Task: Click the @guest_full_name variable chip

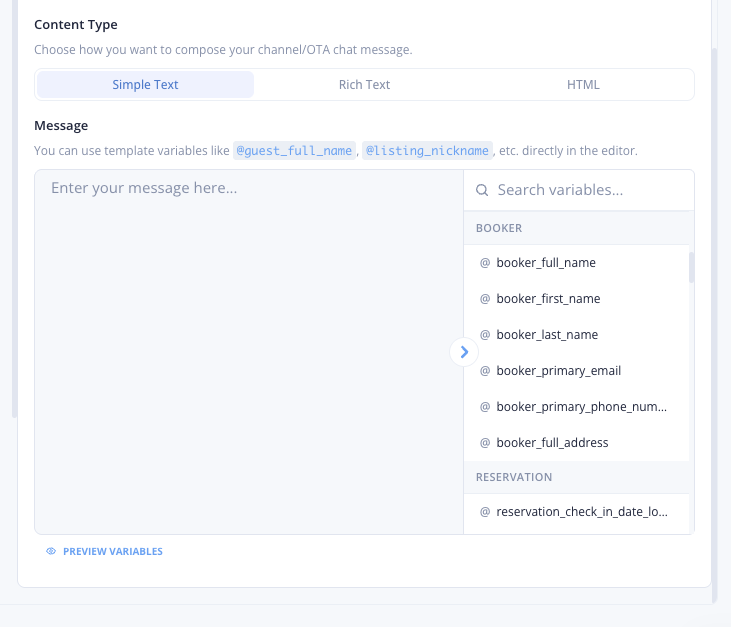Action: tap(294, 151)
